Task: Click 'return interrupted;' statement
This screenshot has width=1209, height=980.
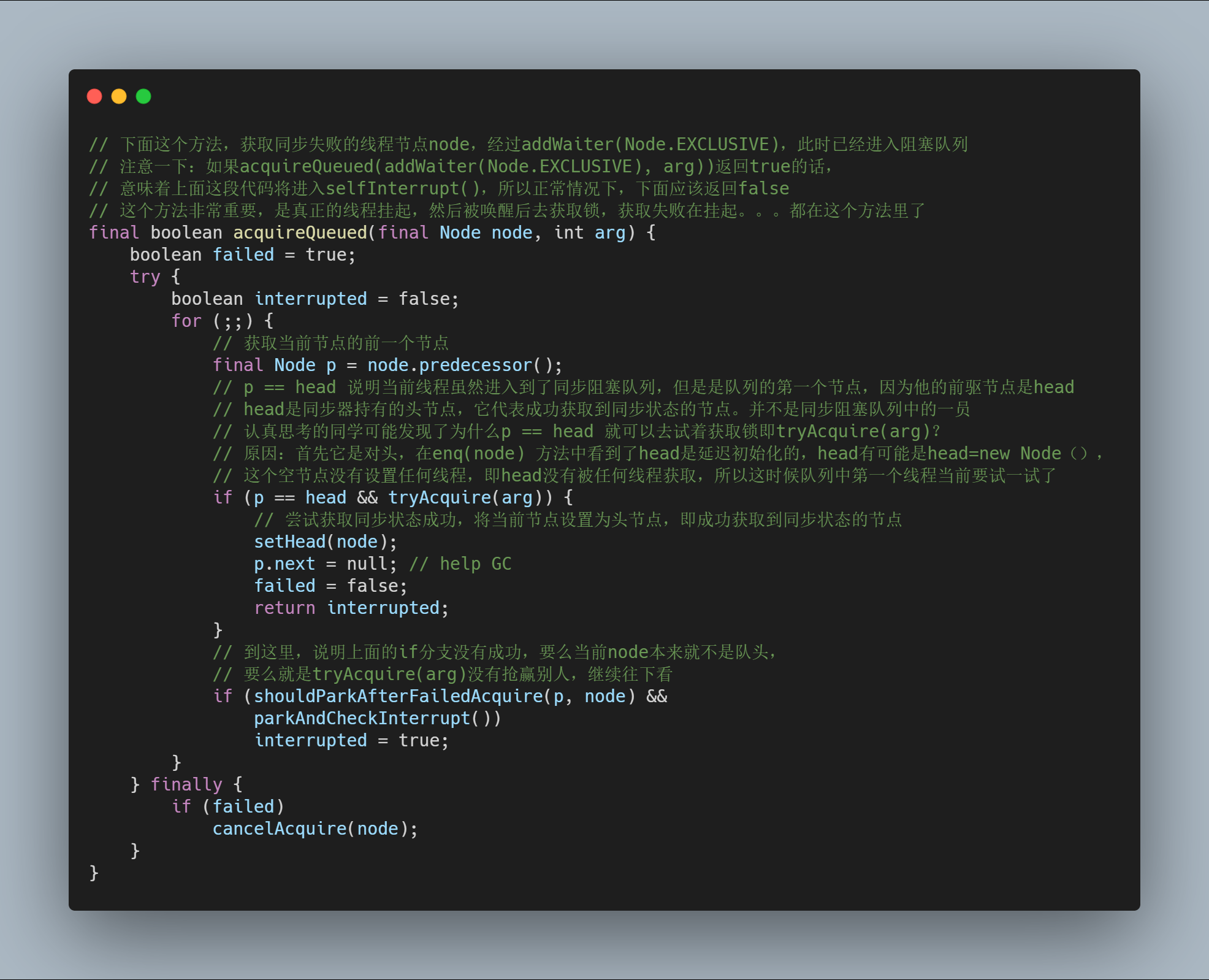Action: [x=351, y=608]
